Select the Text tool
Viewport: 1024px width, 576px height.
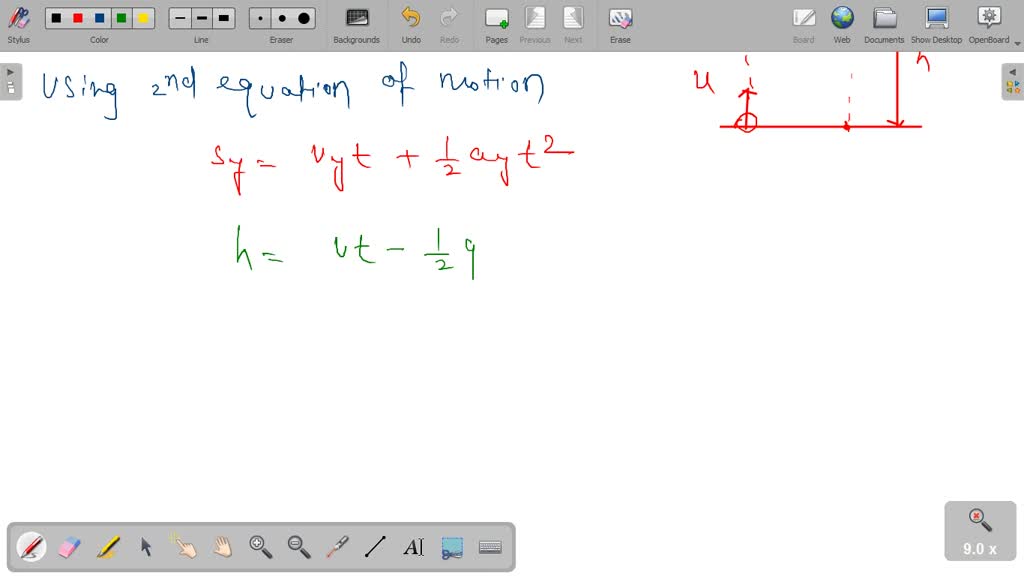click(x=413, y=547)
